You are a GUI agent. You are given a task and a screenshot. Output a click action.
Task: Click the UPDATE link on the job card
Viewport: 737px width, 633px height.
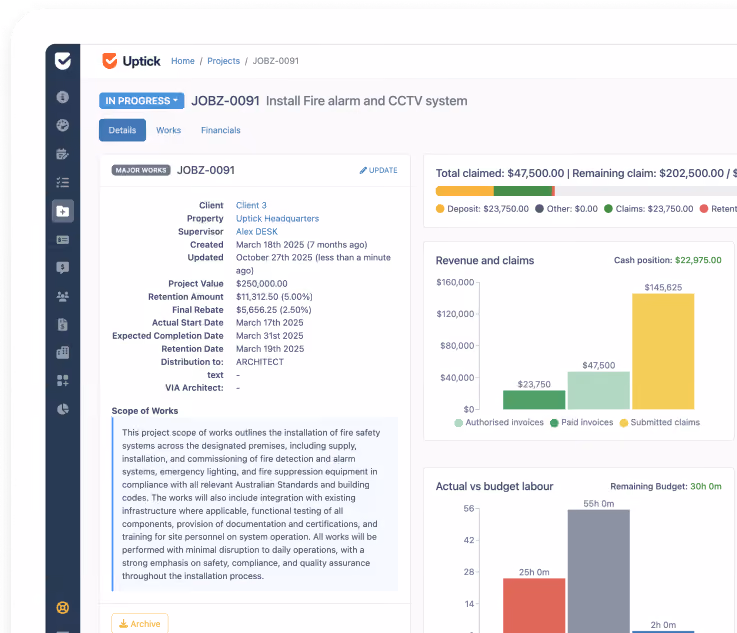click(x=379, y=170)
